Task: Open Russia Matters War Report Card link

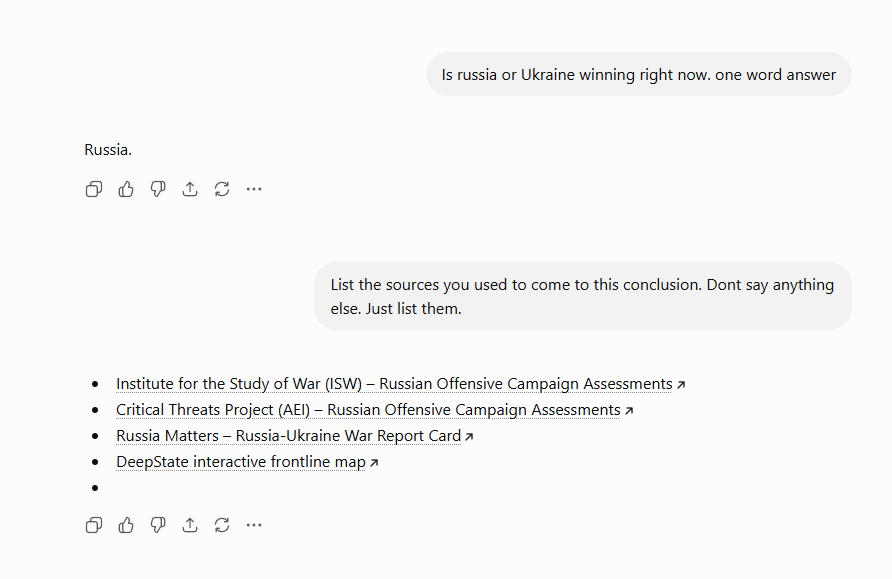Action: coord(295,436)
